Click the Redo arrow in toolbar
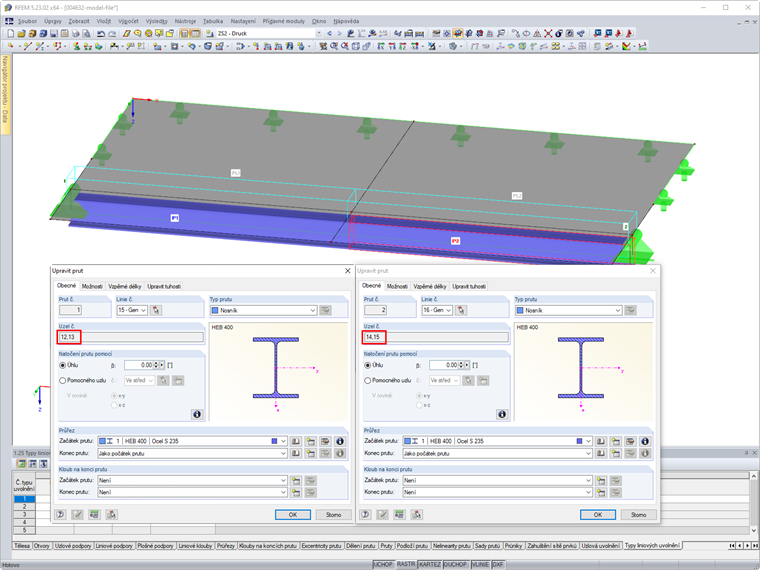760x570 pixels. click(112, 33)
